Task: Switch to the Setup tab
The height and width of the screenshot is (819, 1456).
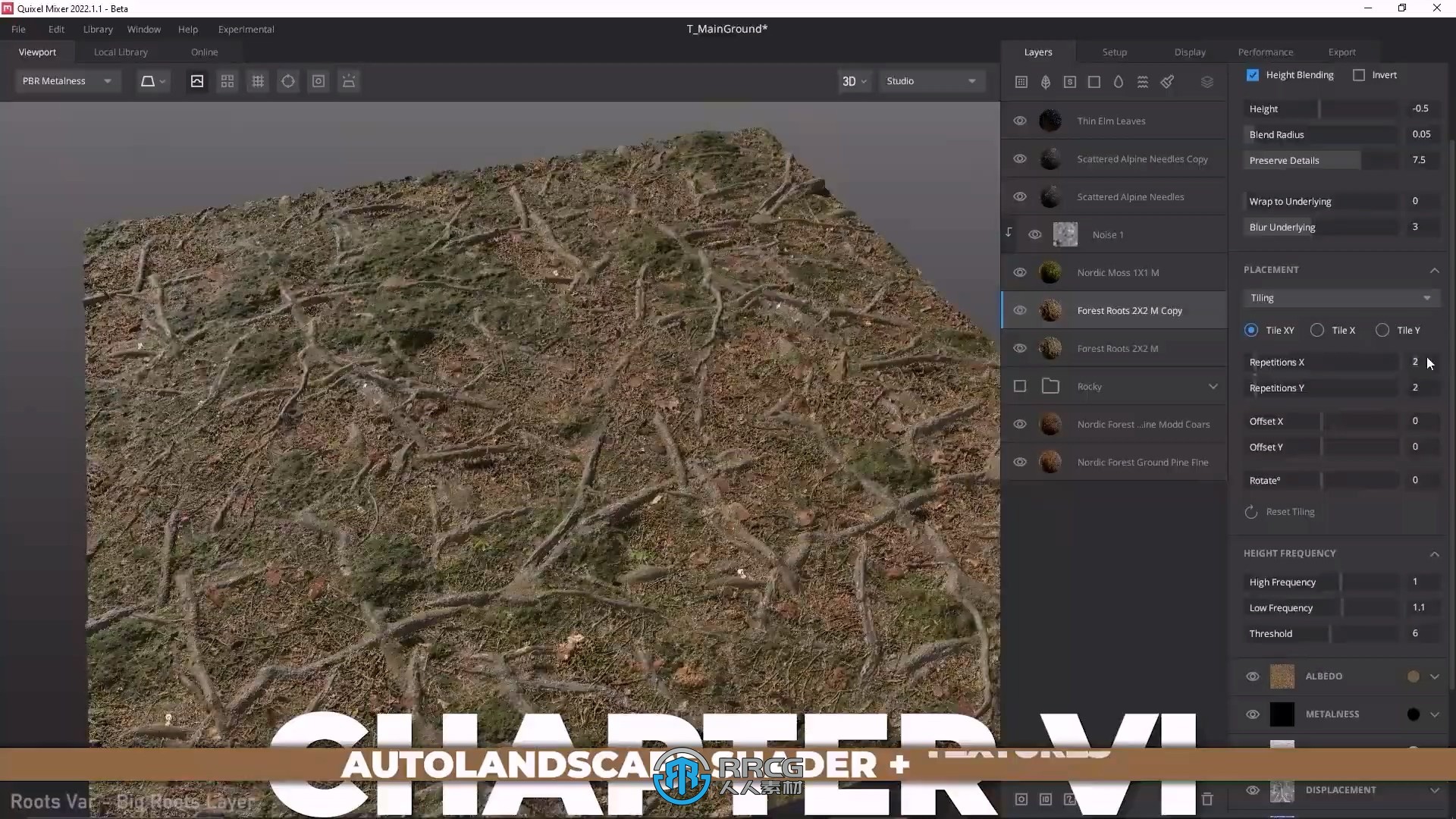Action: (1114, 51)
